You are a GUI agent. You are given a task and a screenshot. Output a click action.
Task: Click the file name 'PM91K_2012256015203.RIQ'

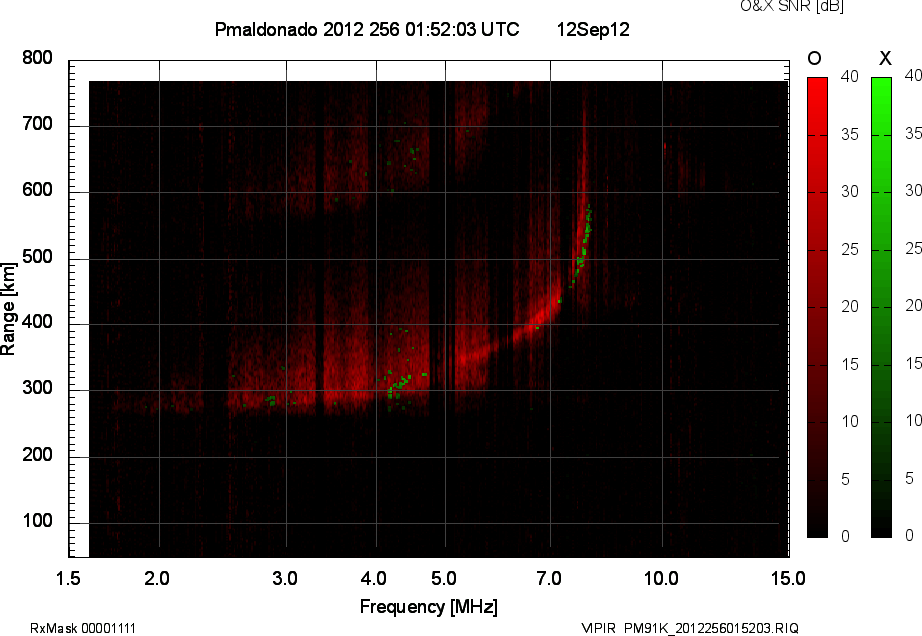click(711, 628)
